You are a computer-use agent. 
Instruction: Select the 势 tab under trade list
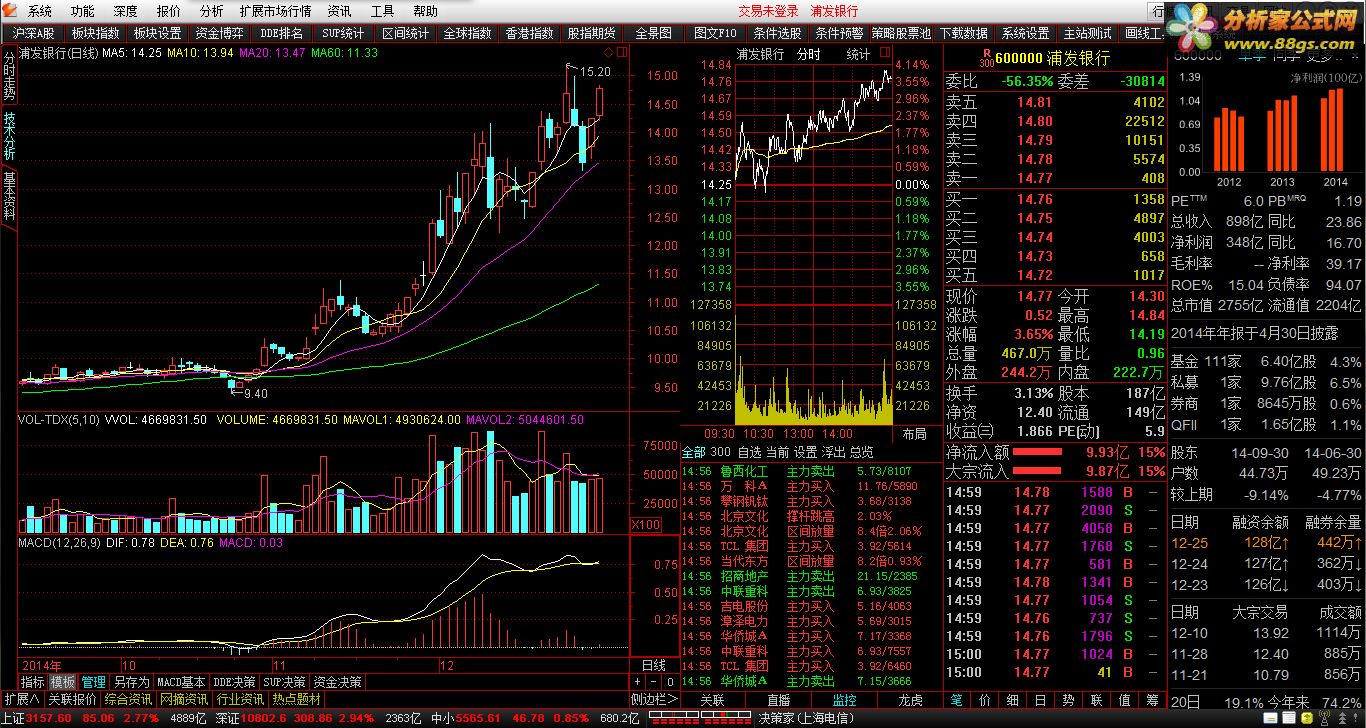click(x=1069, y=700)
